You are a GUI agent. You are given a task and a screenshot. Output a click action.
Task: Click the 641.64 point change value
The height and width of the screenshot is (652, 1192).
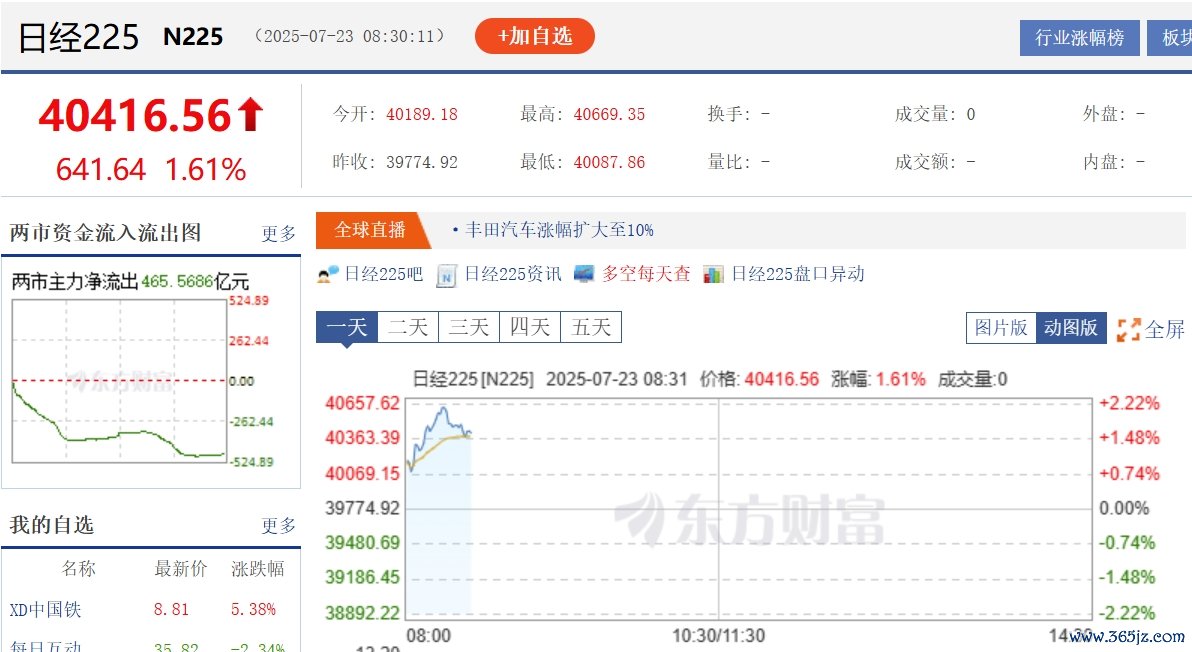100,169
